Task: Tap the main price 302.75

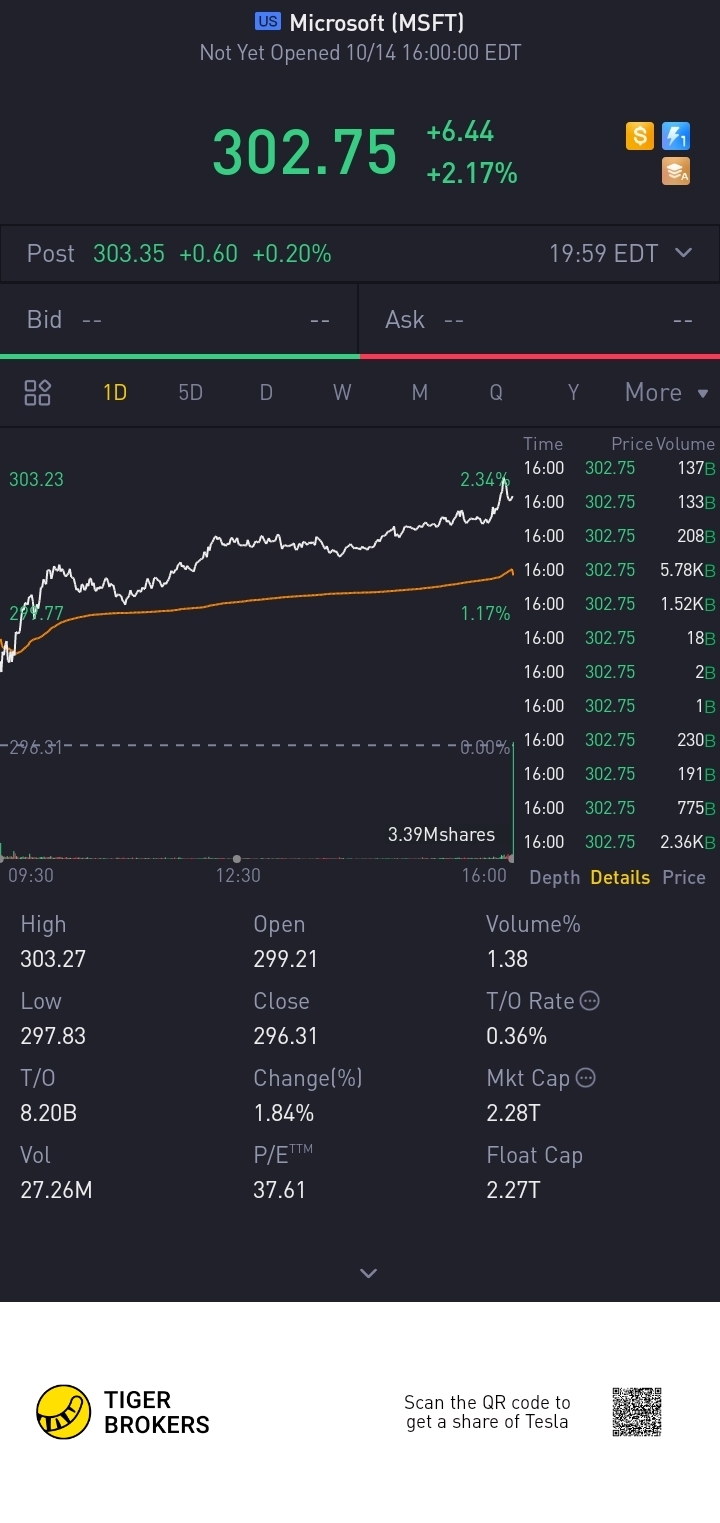Action: [305, 152]
